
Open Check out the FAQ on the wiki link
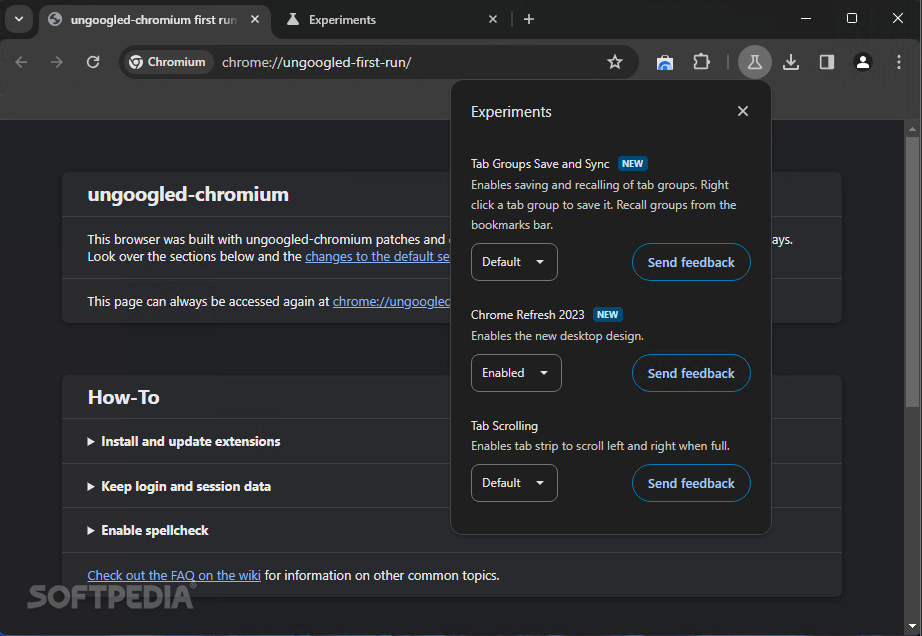(x=174, y=575)
